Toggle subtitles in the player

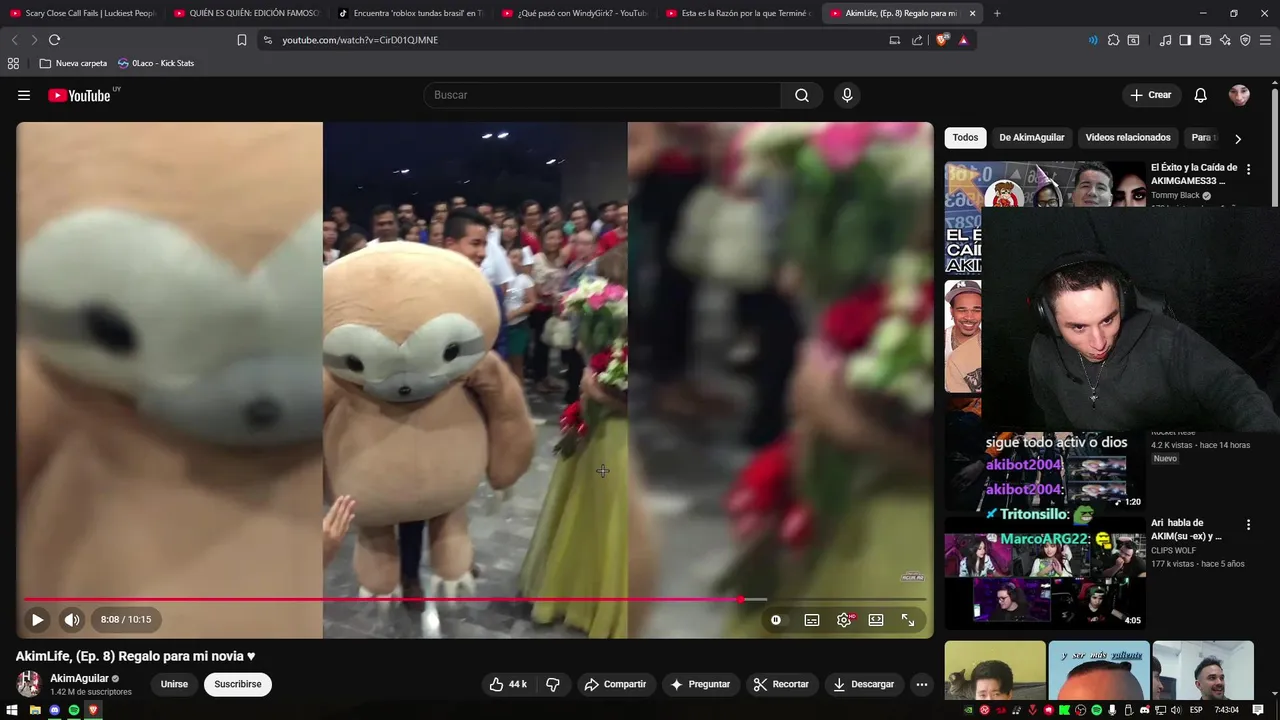[812, 620]
